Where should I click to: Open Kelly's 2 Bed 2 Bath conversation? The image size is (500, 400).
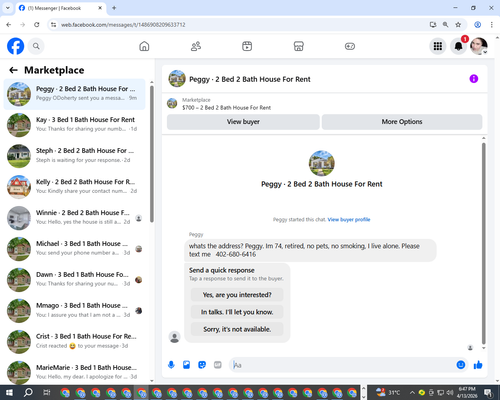74,187
